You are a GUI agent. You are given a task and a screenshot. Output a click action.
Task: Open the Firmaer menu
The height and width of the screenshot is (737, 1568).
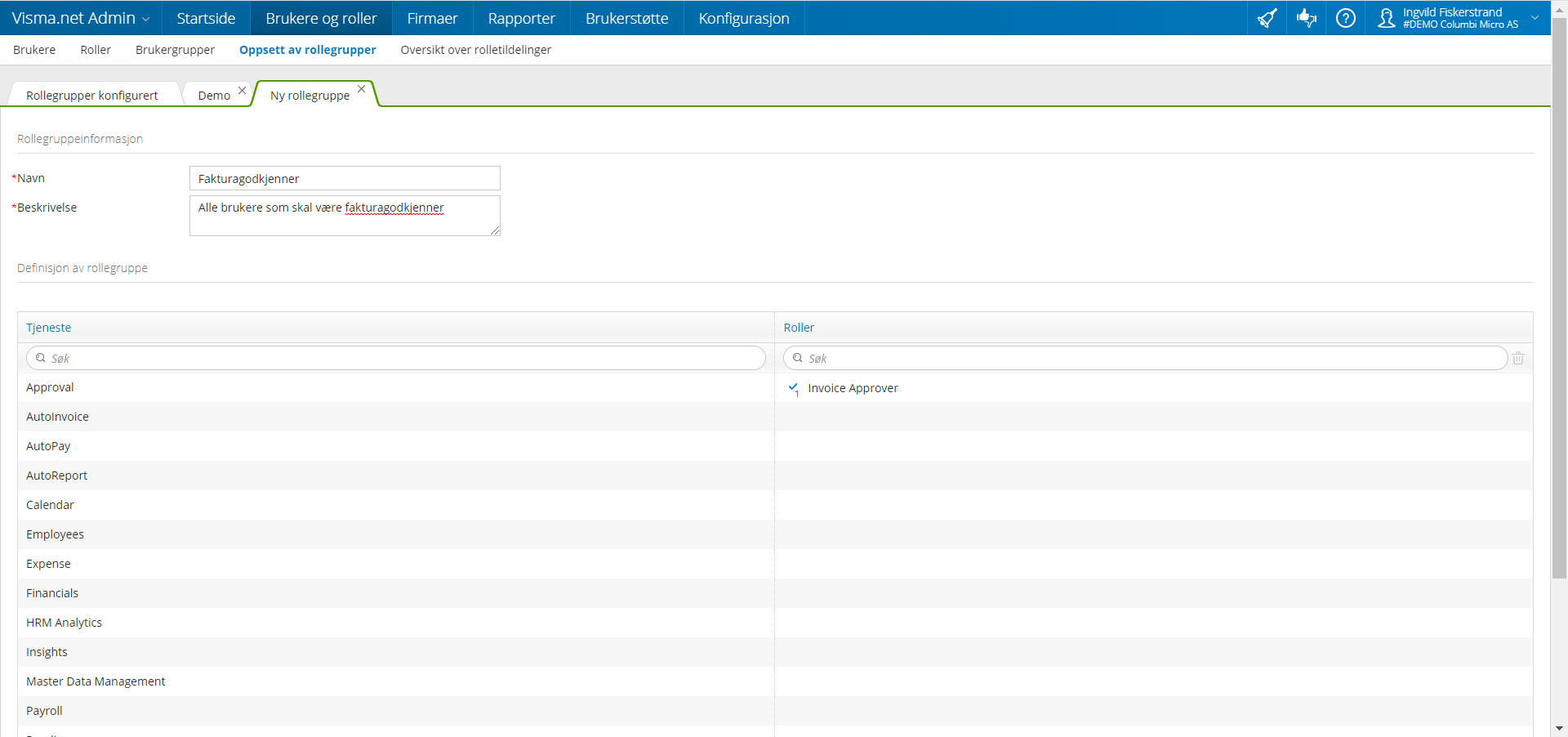[x=432, y=18]
